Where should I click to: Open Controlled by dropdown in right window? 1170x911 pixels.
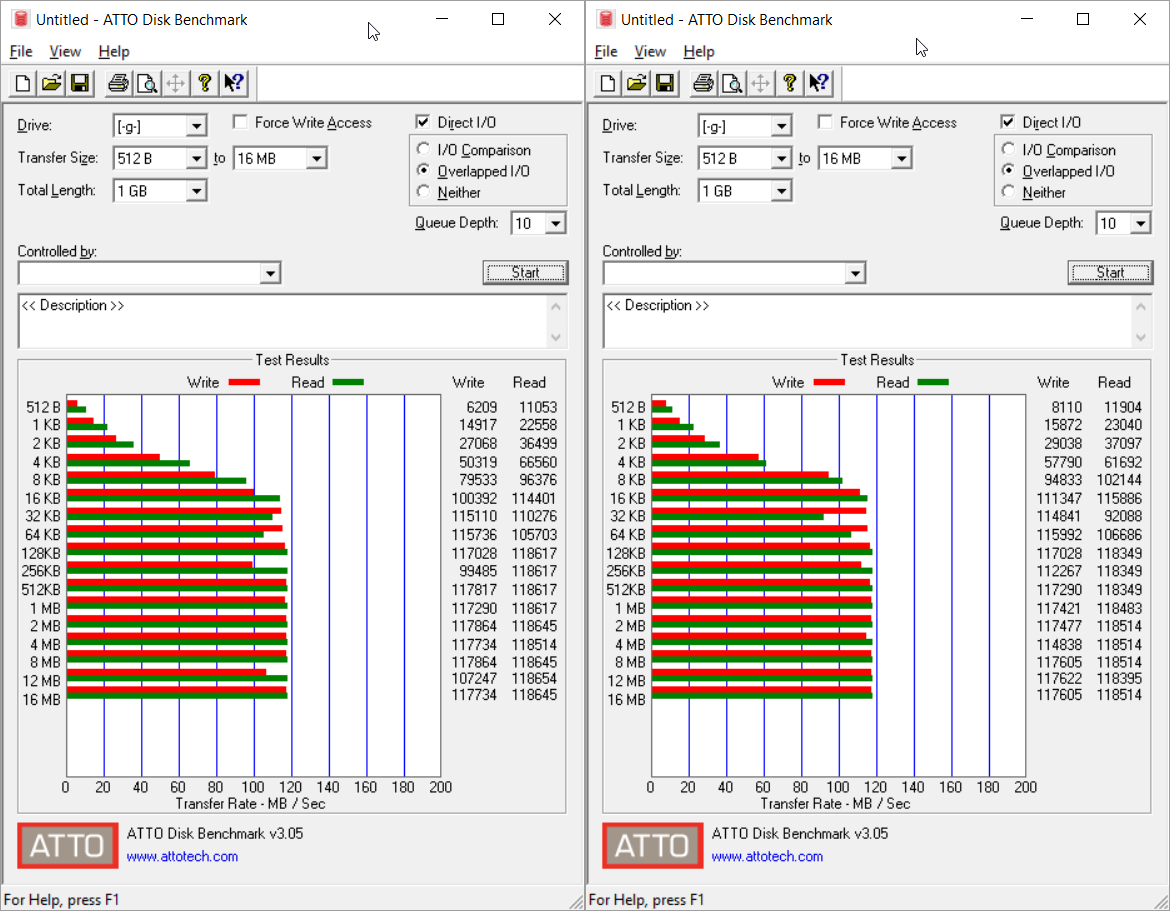click(855, 274)
